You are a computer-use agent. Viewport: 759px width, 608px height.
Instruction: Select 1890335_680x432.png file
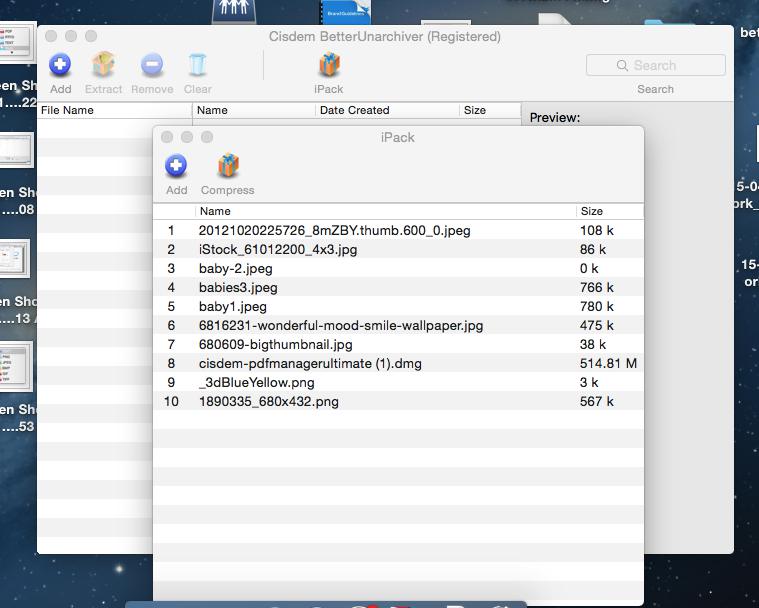[398, 401]
